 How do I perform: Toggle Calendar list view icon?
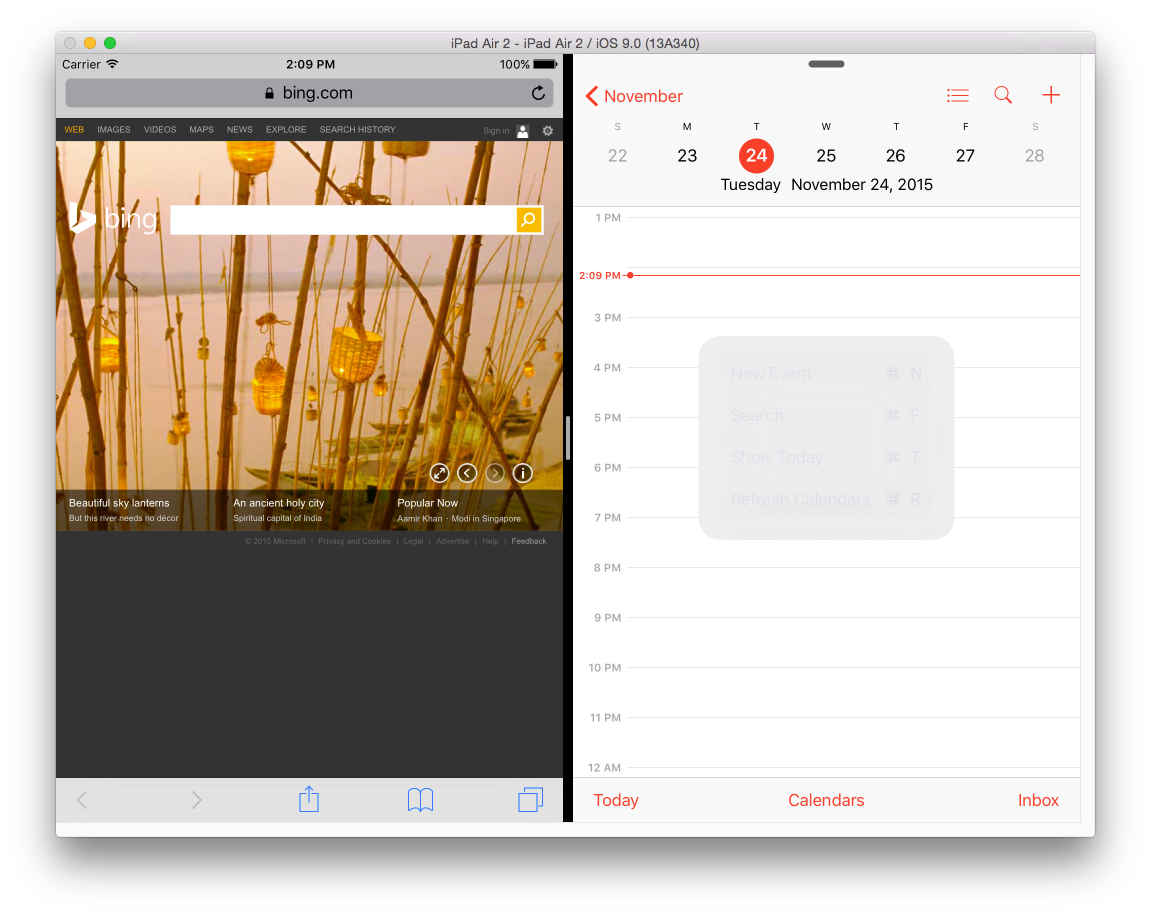(957, 95)
